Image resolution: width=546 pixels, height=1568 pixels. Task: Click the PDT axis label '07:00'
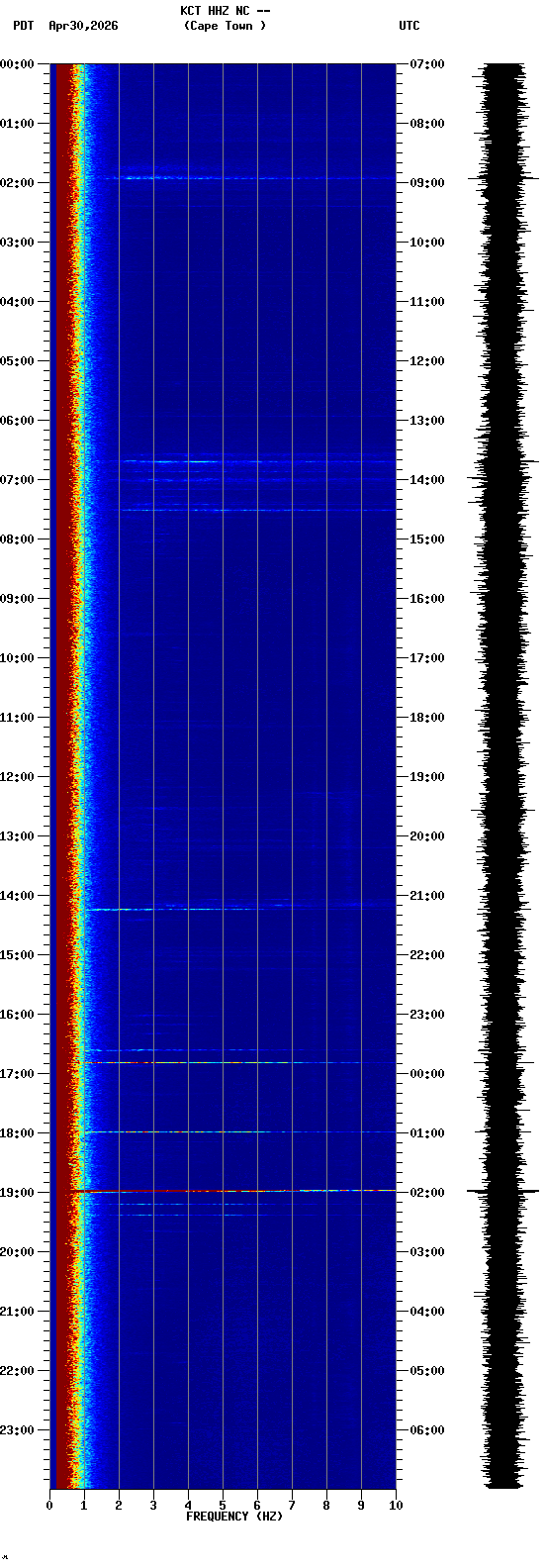[x=18, y=480]
